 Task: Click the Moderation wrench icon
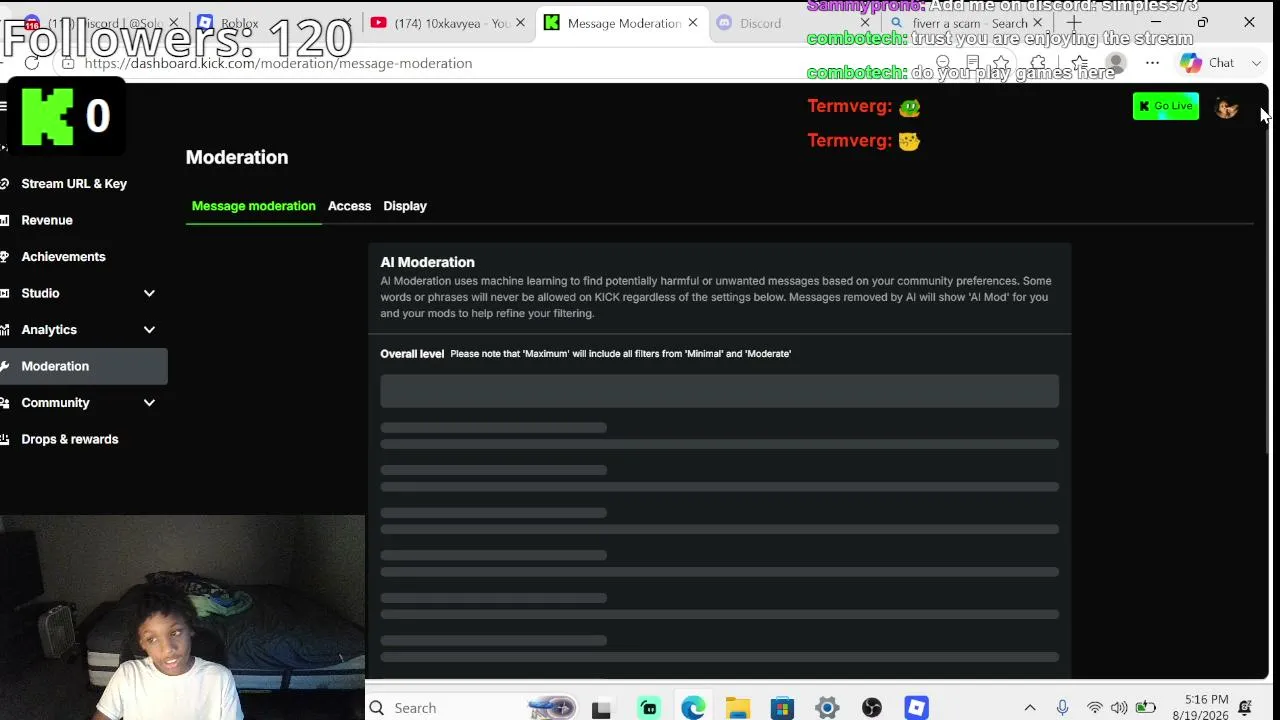coord(5,366)
